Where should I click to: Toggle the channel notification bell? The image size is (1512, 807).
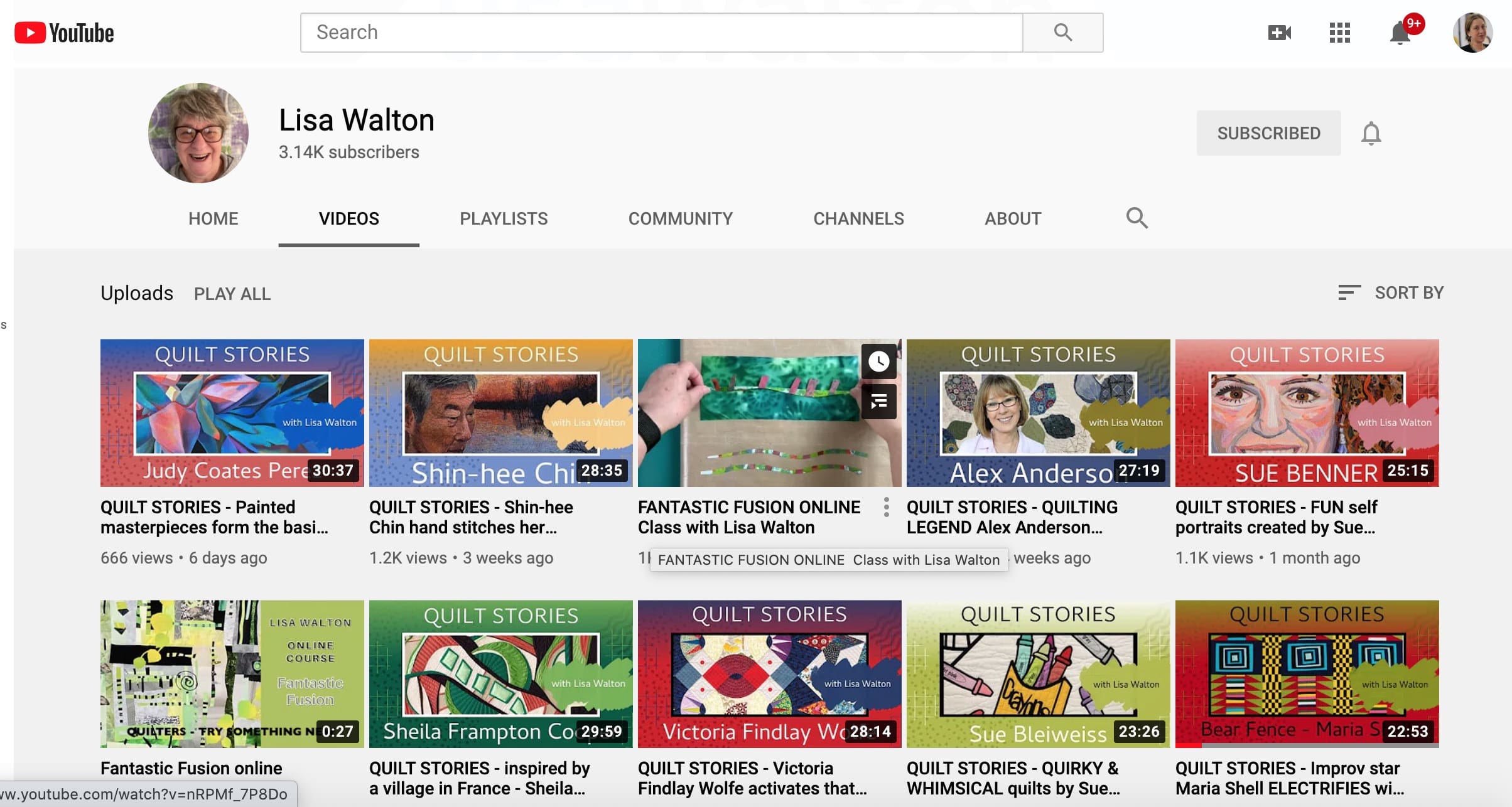[x=1371, y=133]
